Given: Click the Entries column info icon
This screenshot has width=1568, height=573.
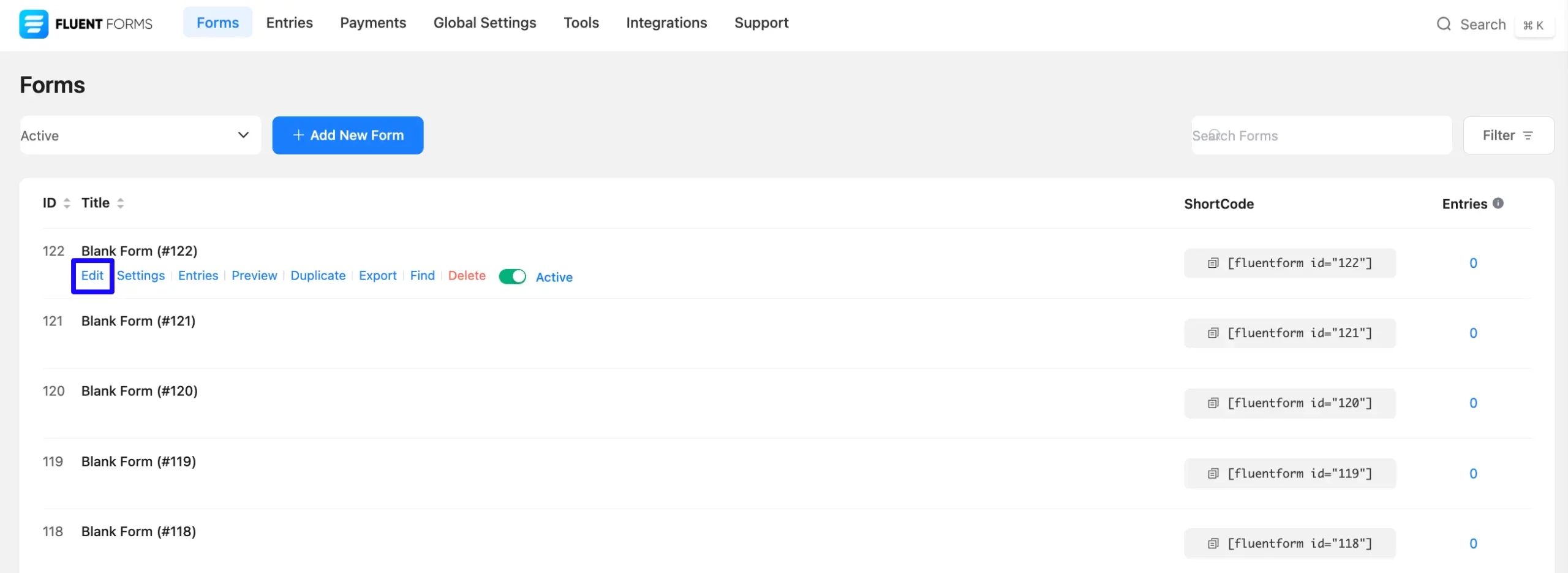Looking at the screenshot, I should click(x=1498, y=203).
